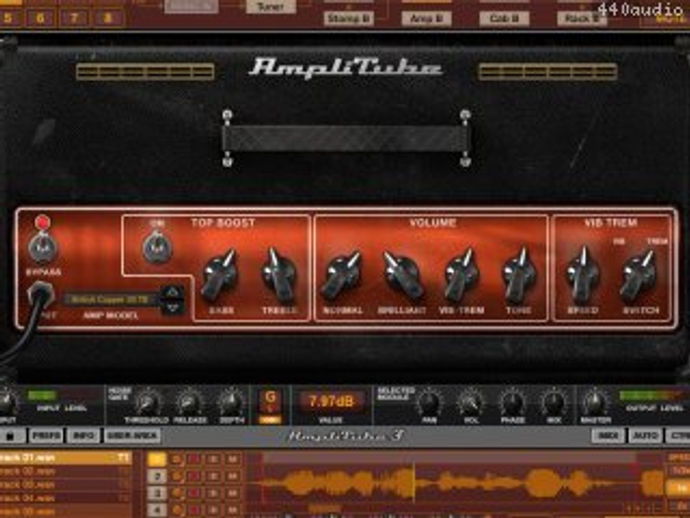Solo track 1
Screen dimensions: 690x518
click(213, 459)
